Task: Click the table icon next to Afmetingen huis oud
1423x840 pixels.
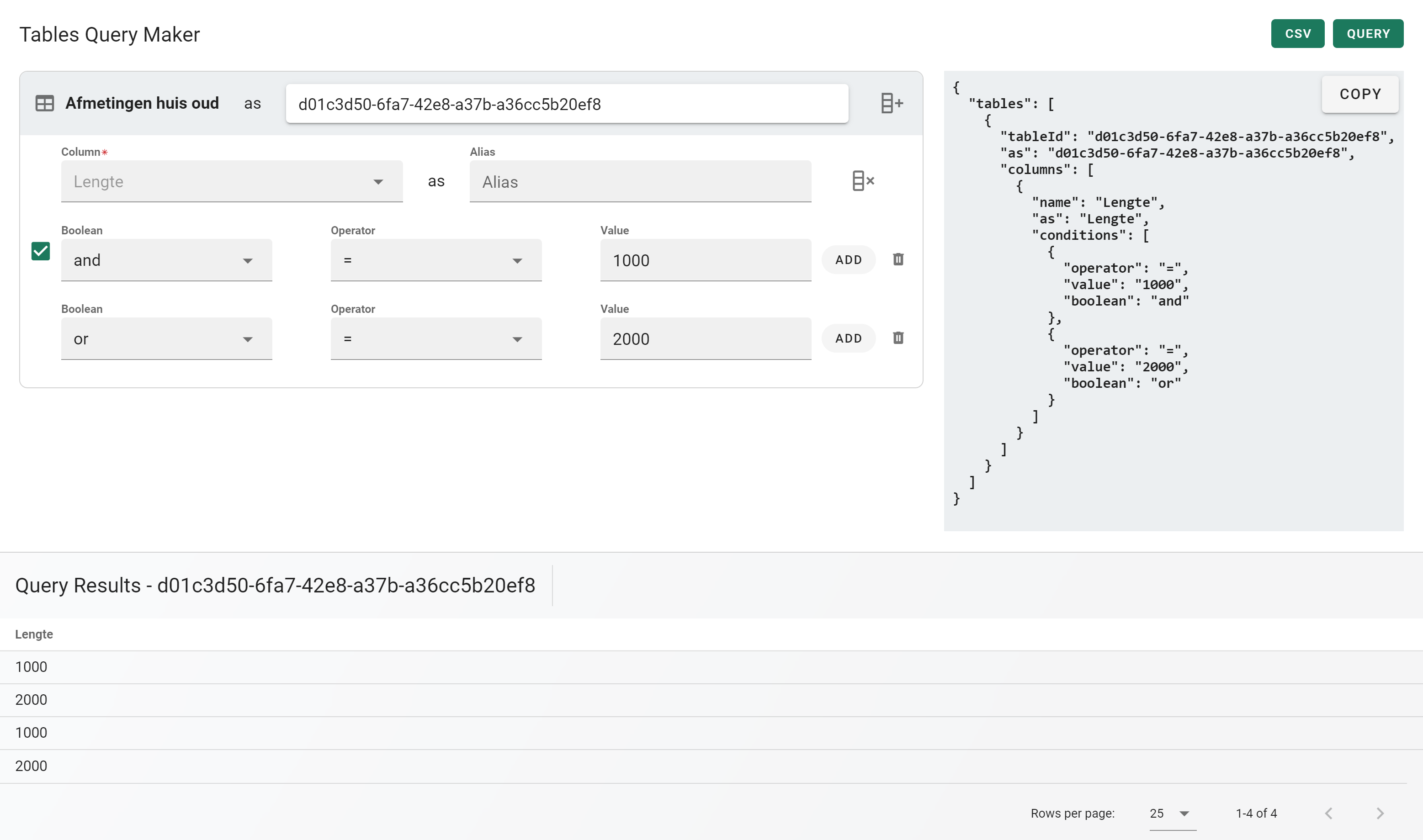Action: [45, 104]
